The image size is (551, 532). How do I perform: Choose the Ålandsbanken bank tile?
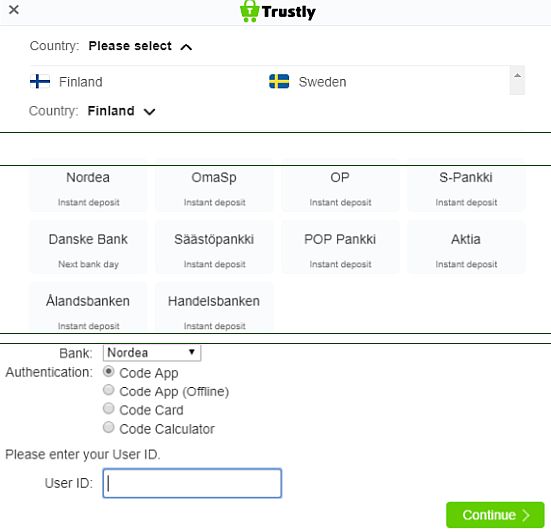coord(88,307)
